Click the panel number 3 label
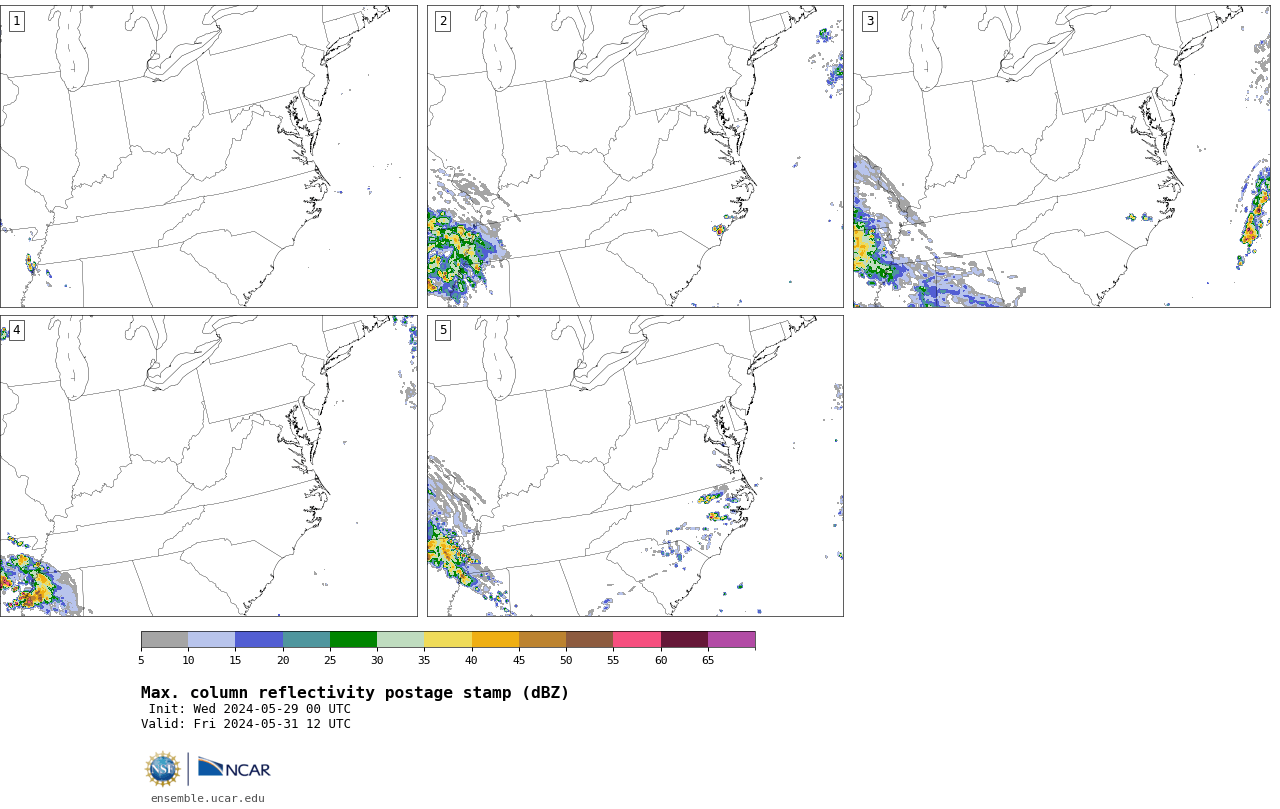 (869, 21)
